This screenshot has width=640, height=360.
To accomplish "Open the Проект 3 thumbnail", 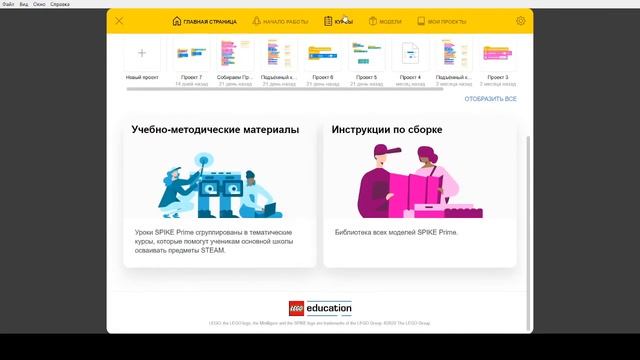I will tap(498, 53).
